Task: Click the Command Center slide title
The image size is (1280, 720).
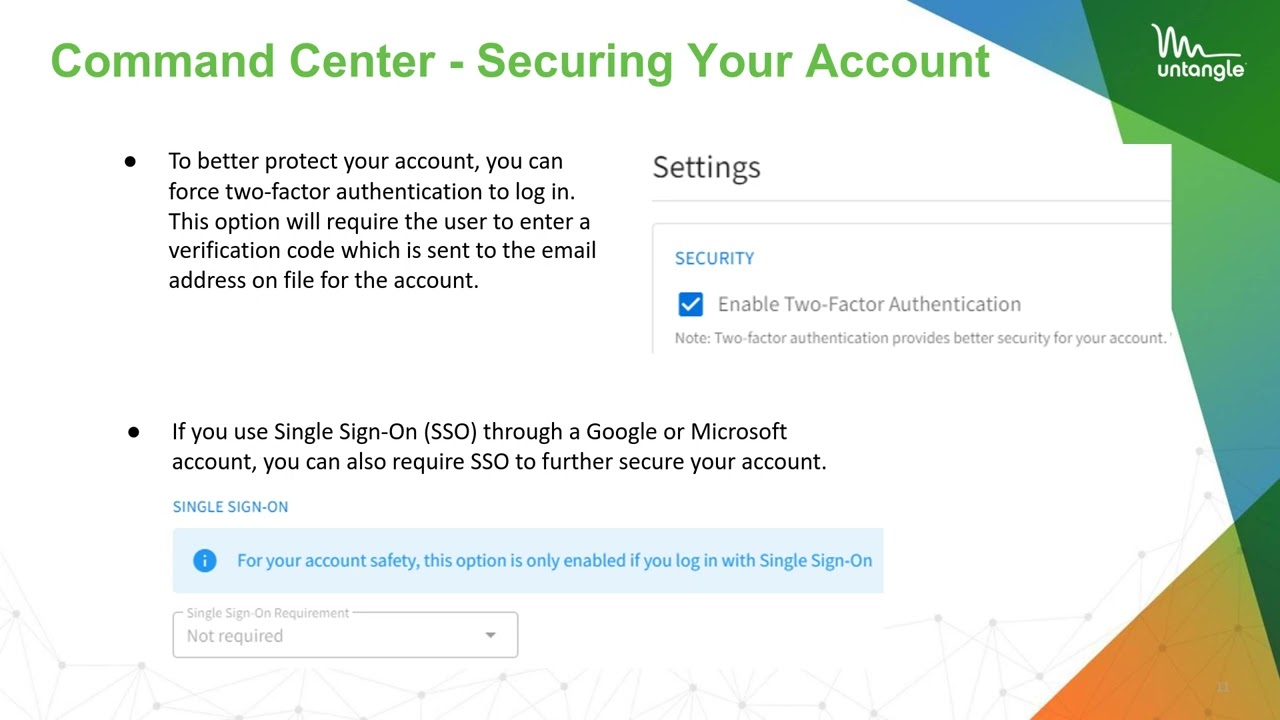Action: coord(520,61)
